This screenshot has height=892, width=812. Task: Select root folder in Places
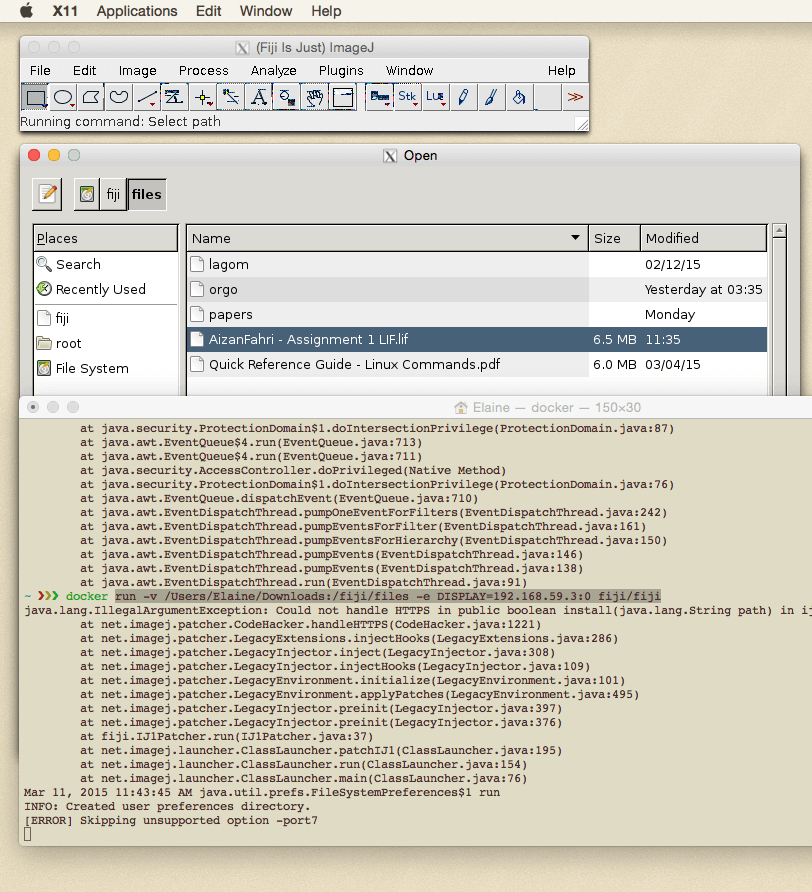106,344
